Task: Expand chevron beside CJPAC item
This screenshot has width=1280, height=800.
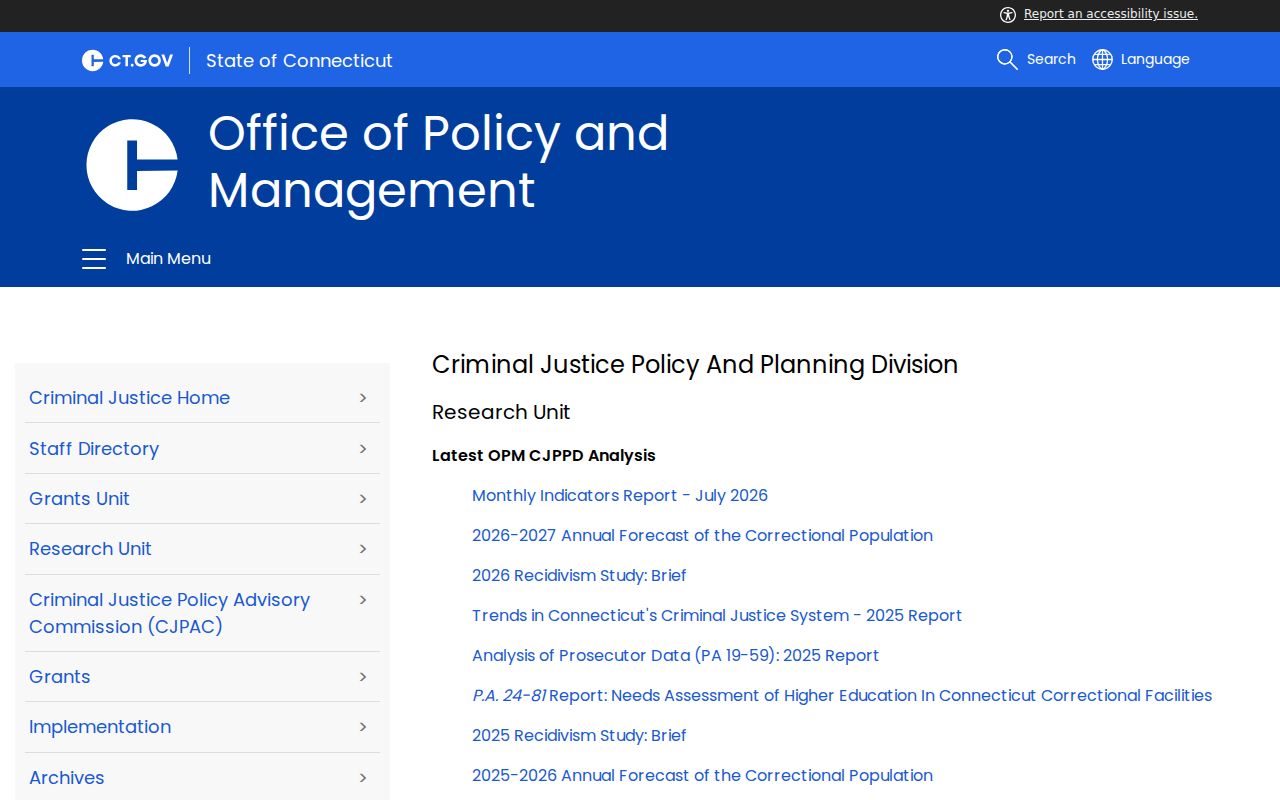Action: click(x=363, y=599)
